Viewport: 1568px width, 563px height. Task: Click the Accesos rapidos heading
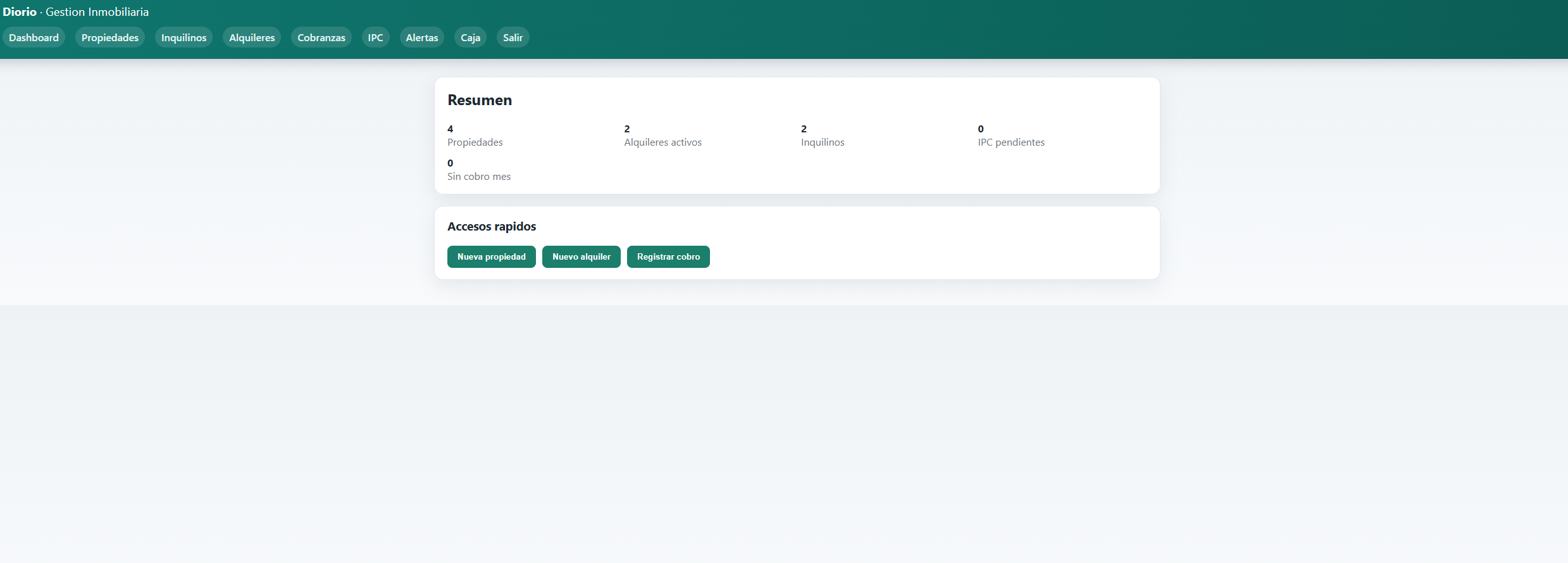(492, 226)
